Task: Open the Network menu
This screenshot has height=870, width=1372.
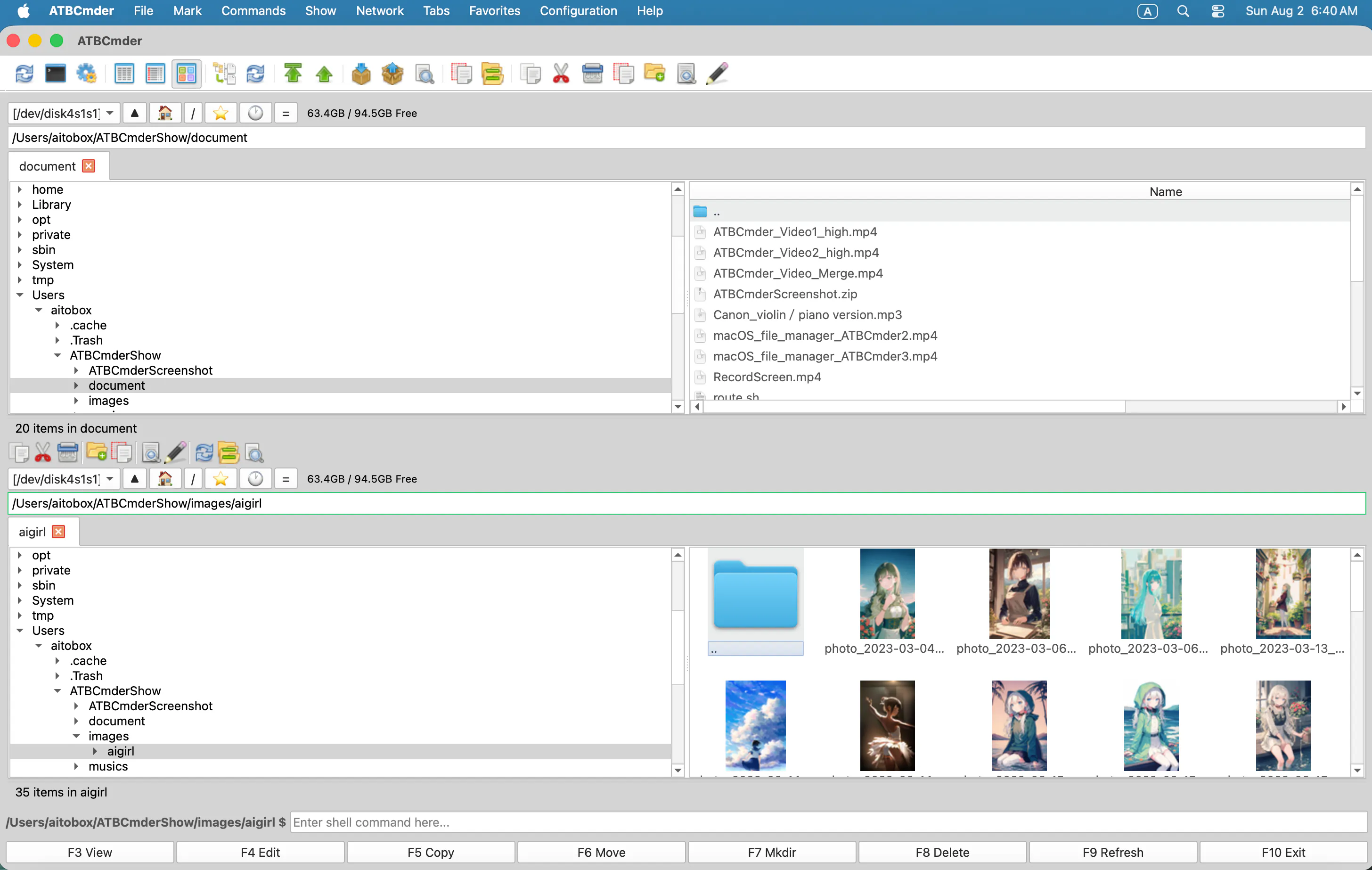Action: [x=379, y=11]
